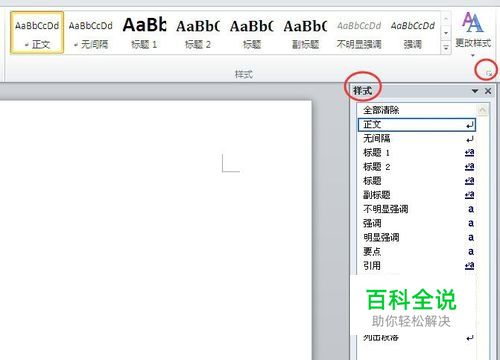Apply the 副标题 gallery style
Image resolution: width=500 pixels, height=360 pixels.
(x=305, y=33)
